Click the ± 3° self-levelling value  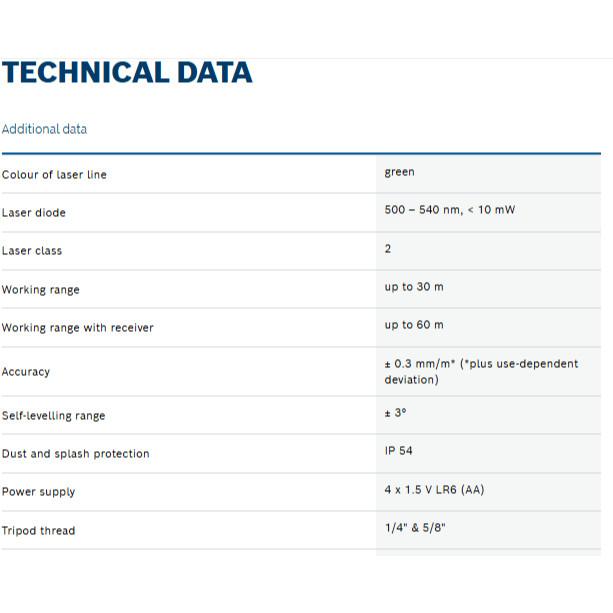[396, 412]
